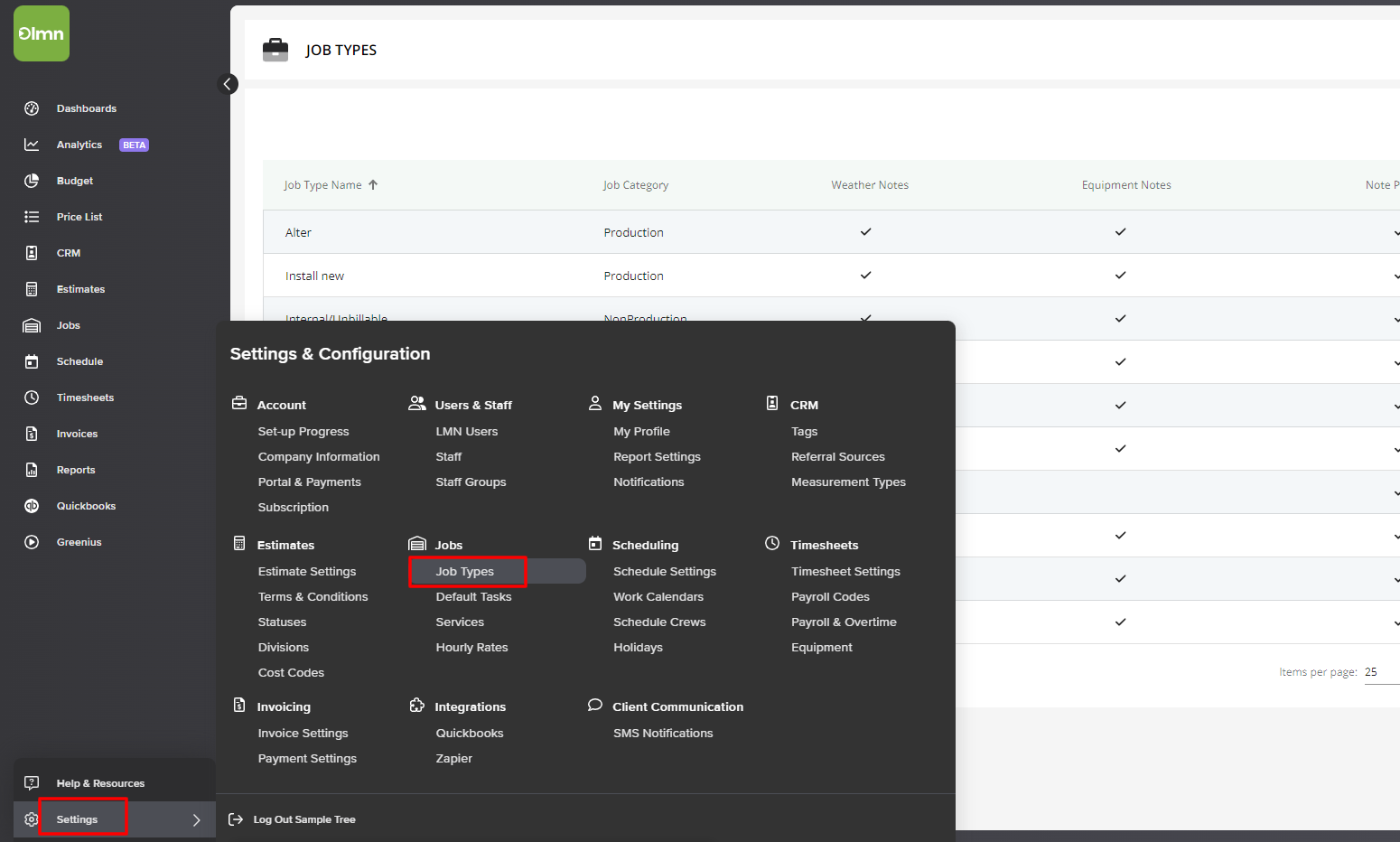Click the Estimates calculator icon
The image size is (1400, 842).
32,289
